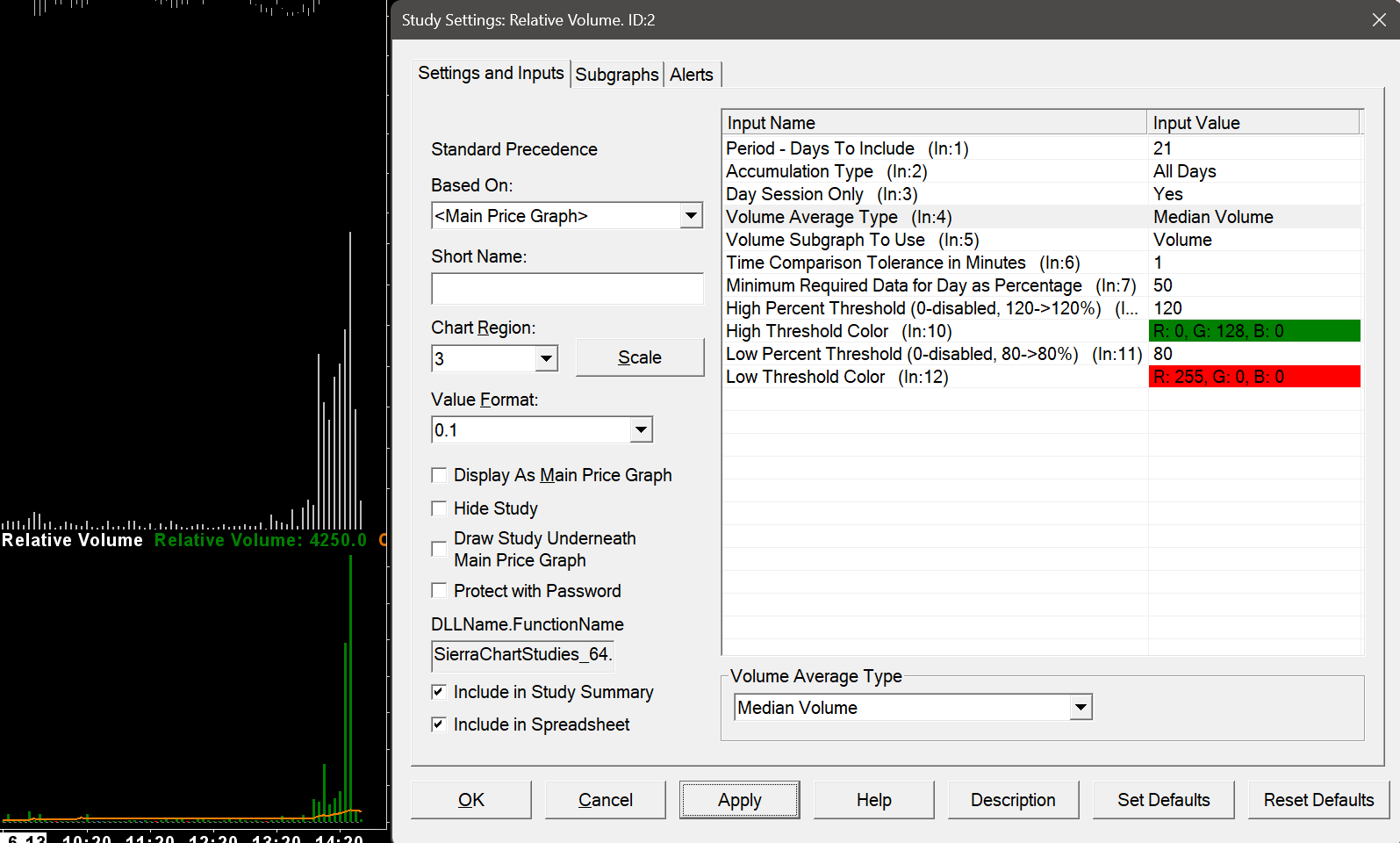Click the Scale button
This screenshot has width=1400, height=843.
(639, 357)
